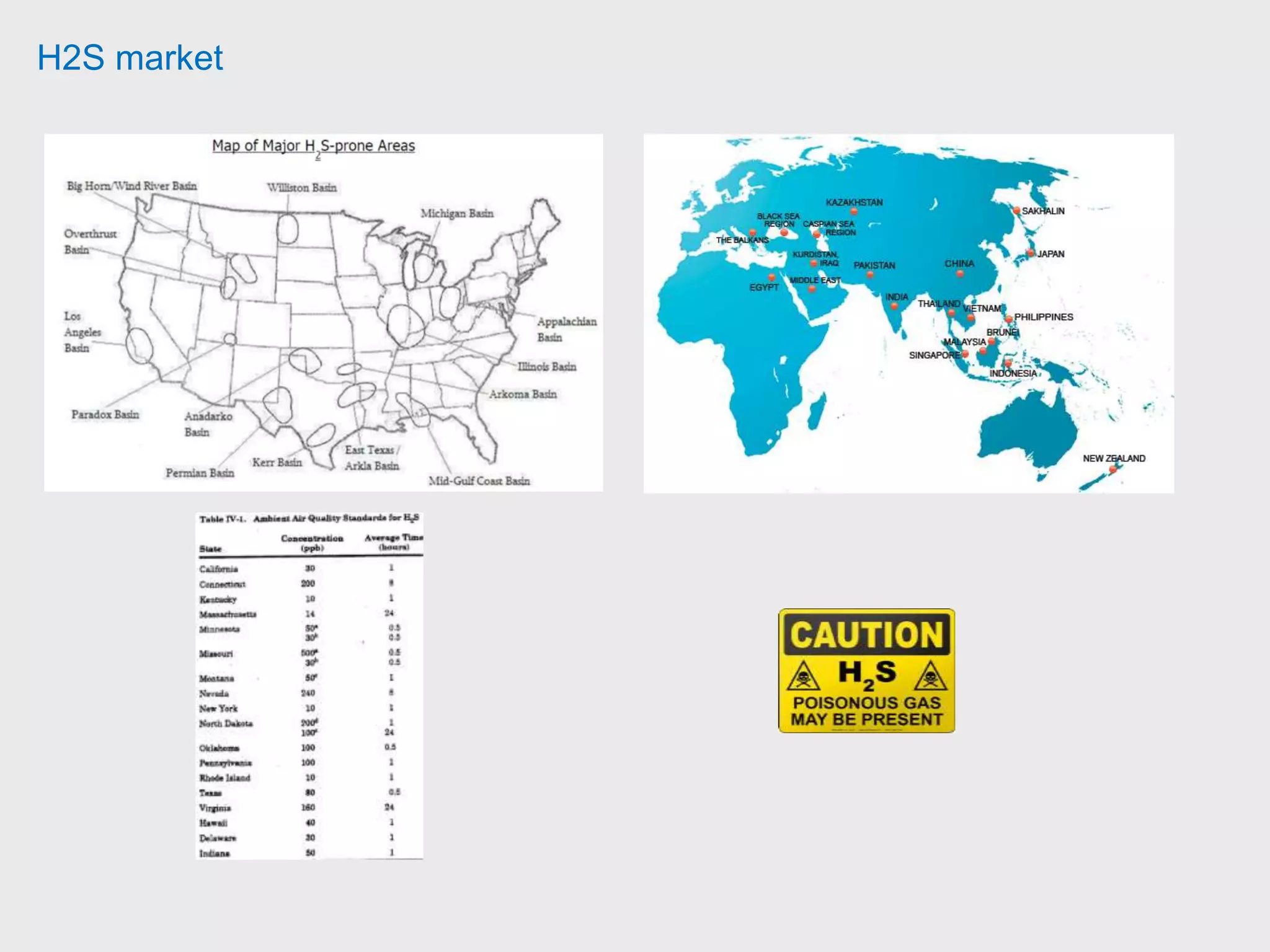
Task: Click the red Philippines map marker
Action: coord(1009,319)
